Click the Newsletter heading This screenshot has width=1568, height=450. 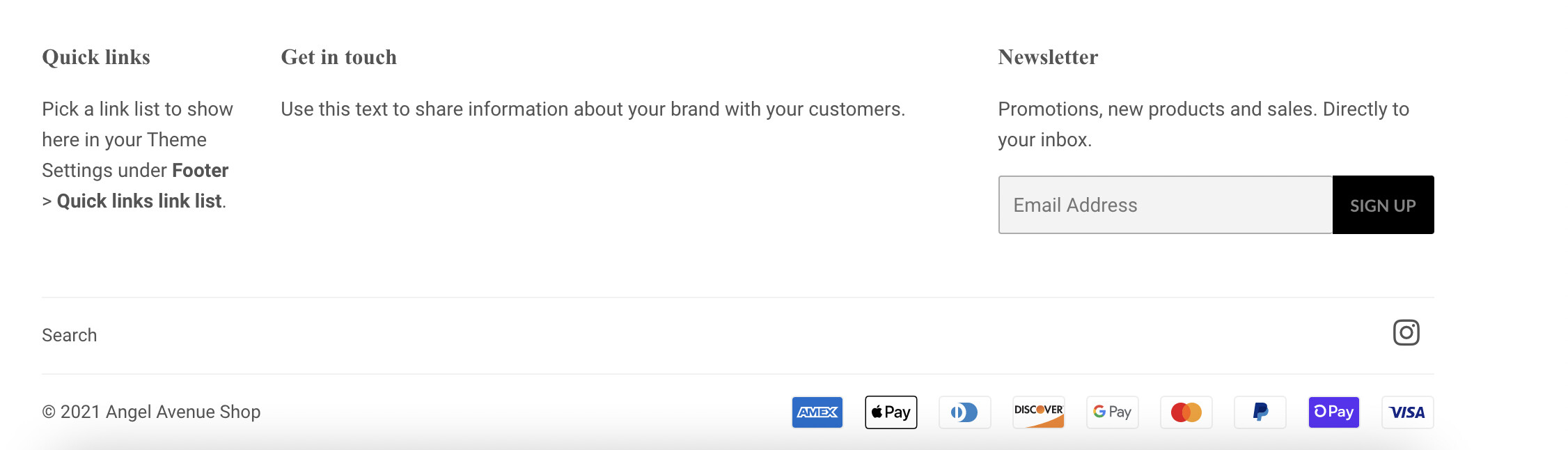pos(1048,57)
